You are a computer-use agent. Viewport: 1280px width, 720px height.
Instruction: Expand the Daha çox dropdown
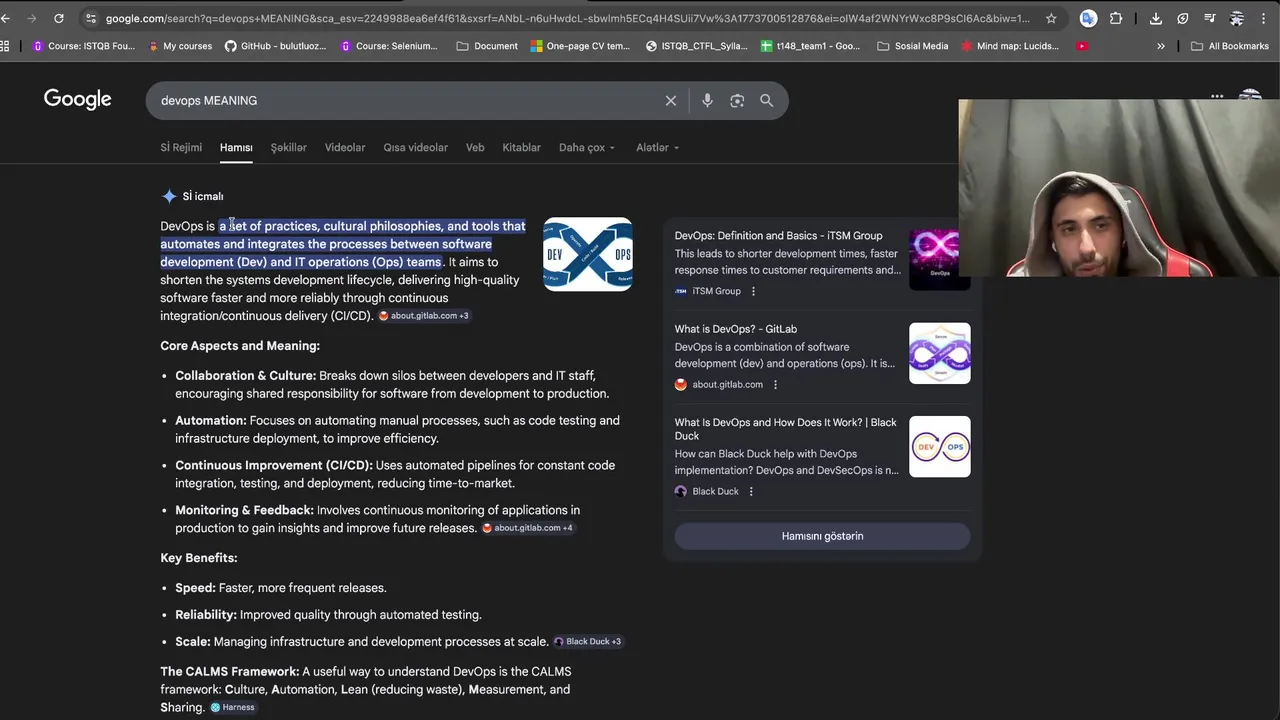(x=587, y=147)
